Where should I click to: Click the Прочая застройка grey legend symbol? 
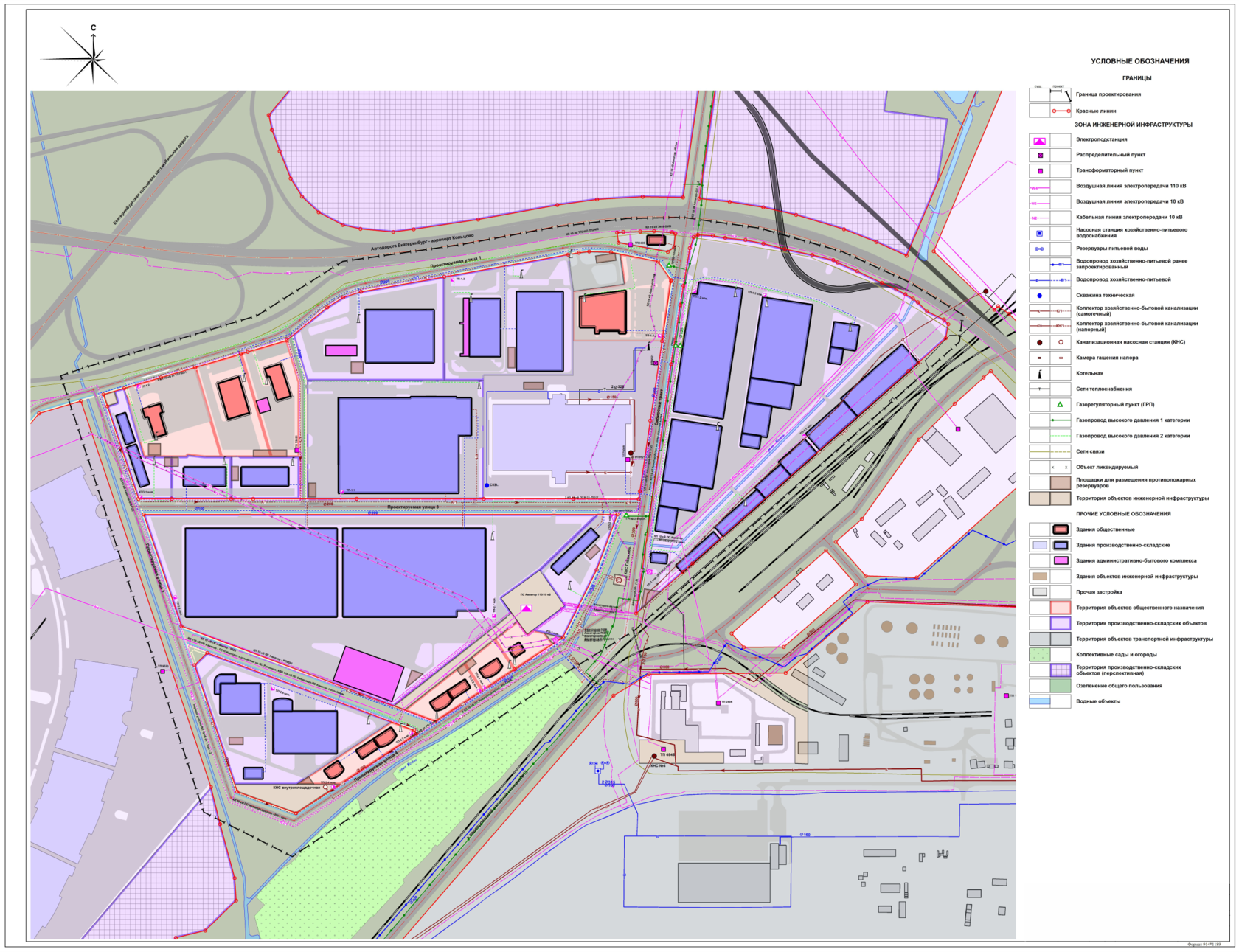tap(1040, 592)
